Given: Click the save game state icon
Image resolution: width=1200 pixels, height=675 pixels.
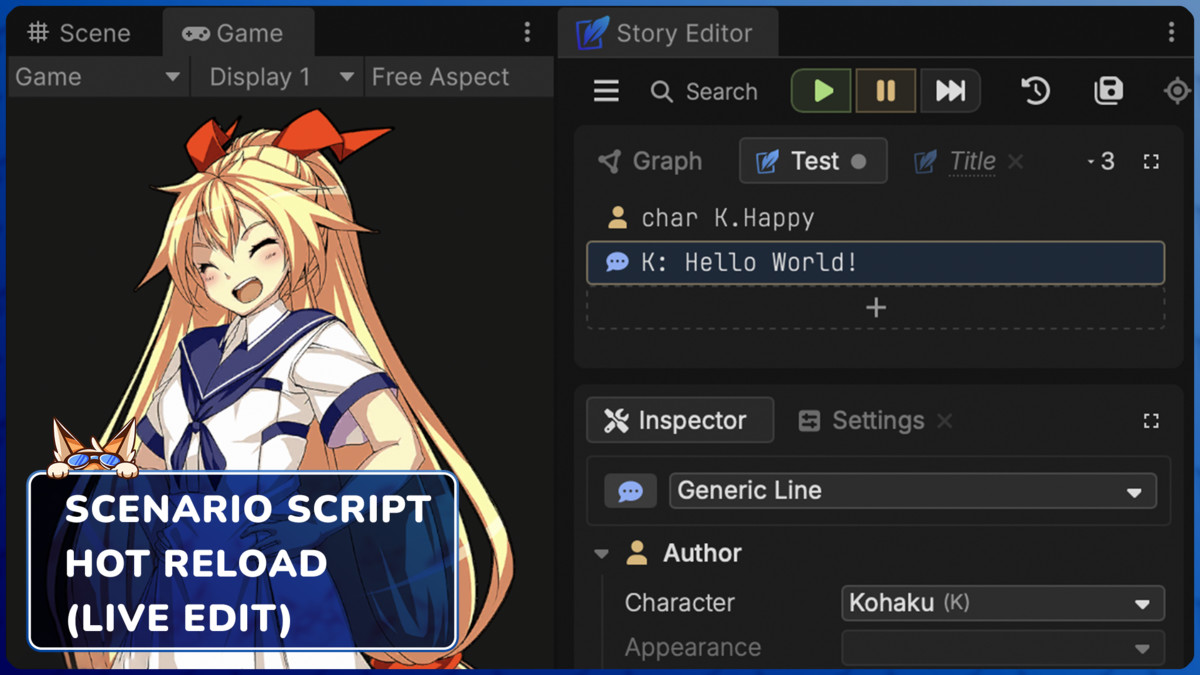Looking at the screenshot, I should click(1110, 90).
